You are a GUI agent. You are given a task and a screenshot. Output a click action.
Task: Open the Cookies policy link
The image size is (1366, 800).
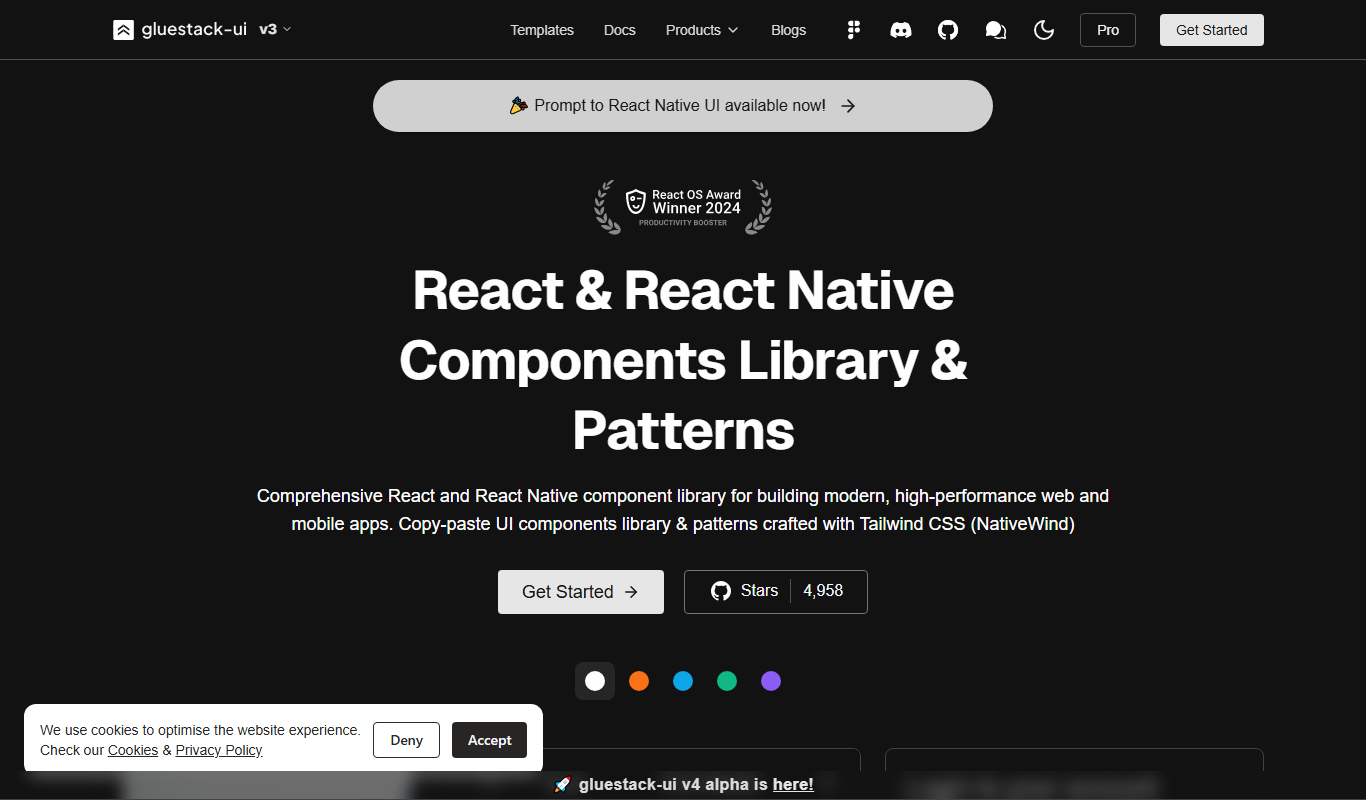coord(133,750)
